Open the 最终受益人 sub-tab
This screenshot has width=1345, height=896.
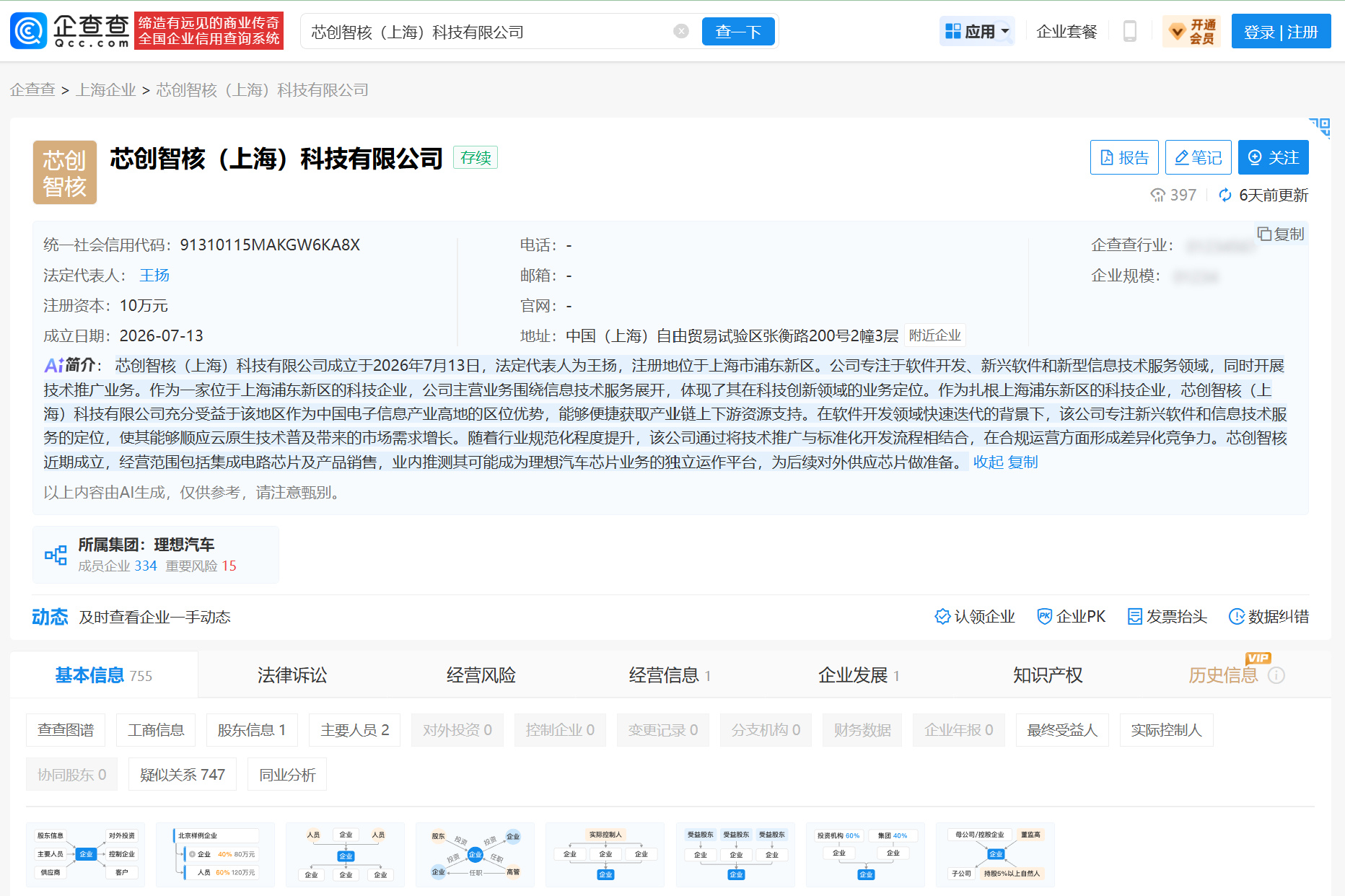pyautogui.click(x=1062, y=730)
